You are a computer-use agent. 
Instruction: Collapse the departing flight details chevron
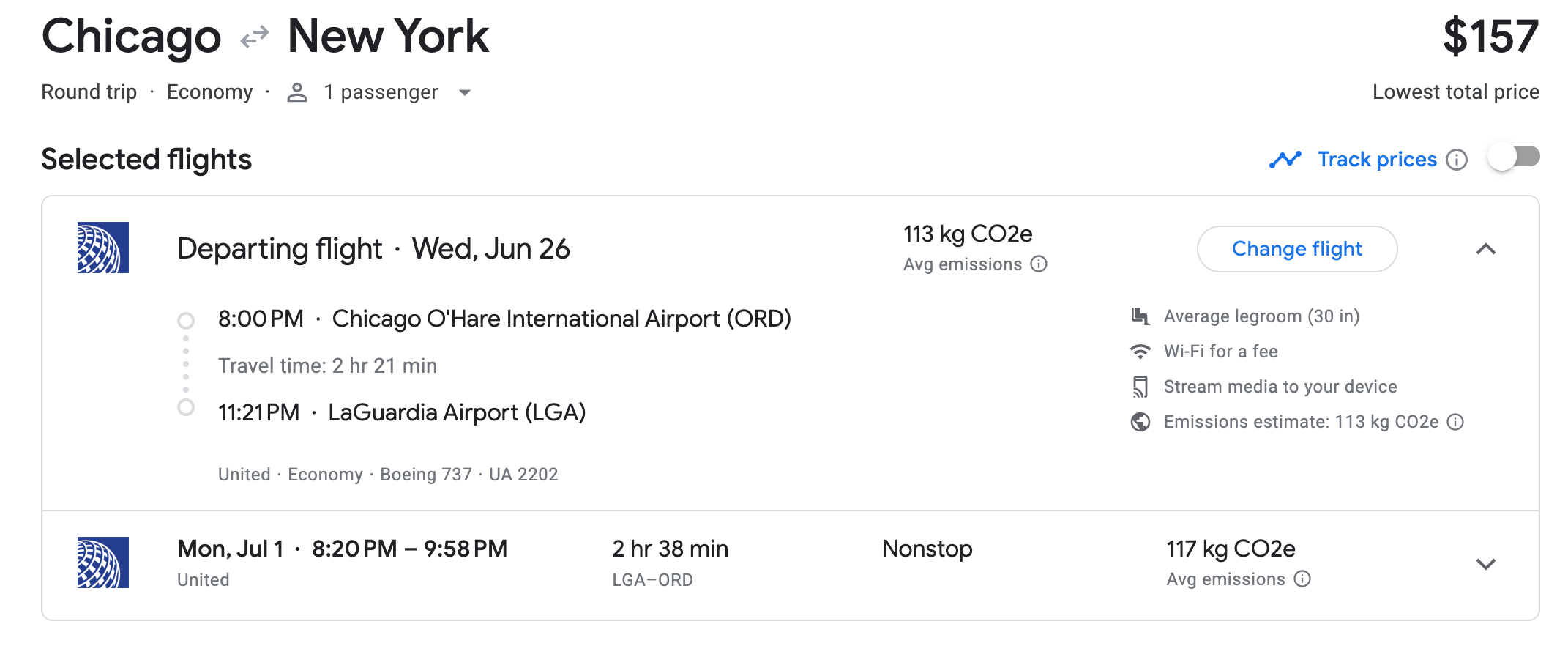(x=1485, y=250)
